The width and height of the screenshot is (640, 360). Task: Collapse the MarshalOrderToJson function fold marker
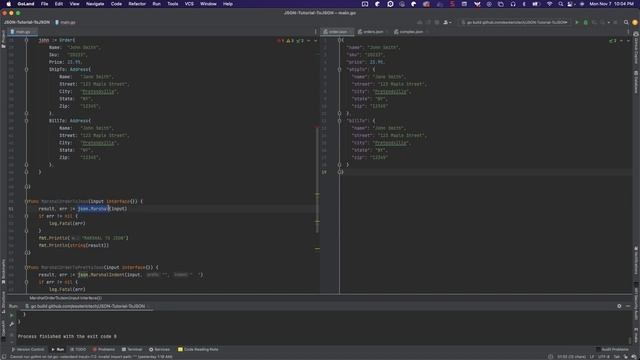27,201
